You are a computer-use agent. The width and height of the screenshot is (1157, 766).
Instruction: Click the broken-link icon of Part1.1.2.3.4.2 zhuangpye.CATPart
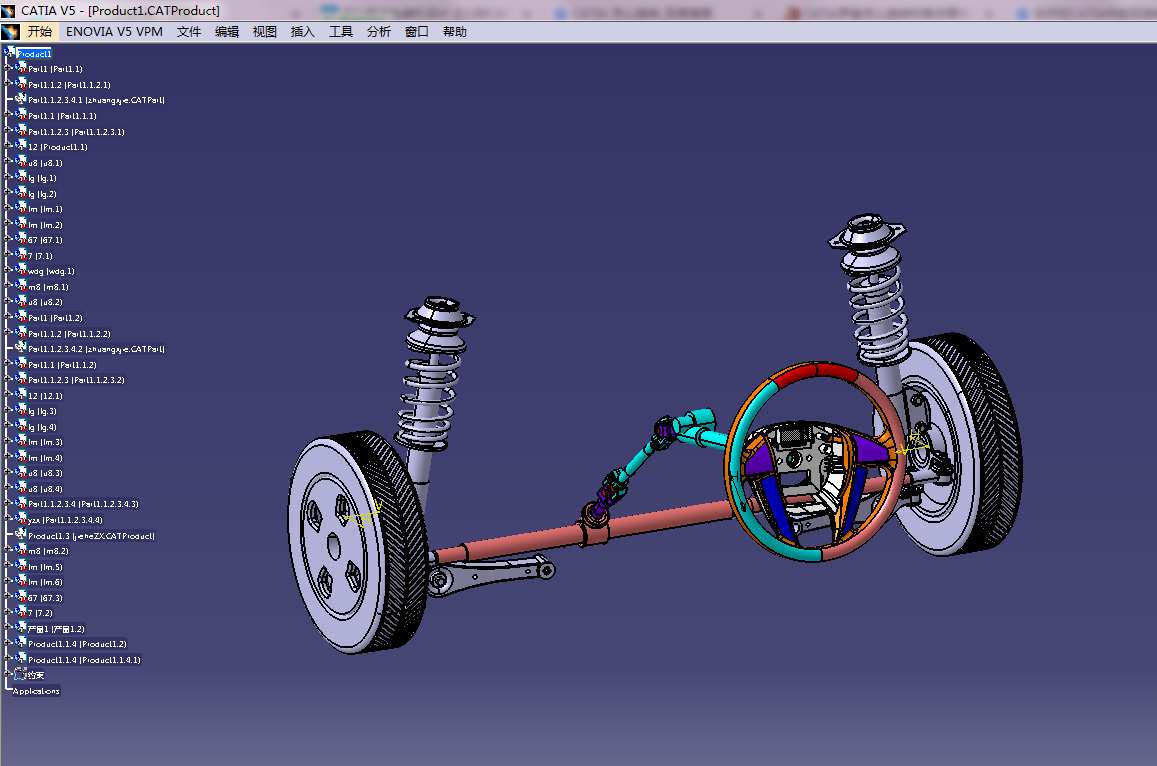tap(21, 348)
